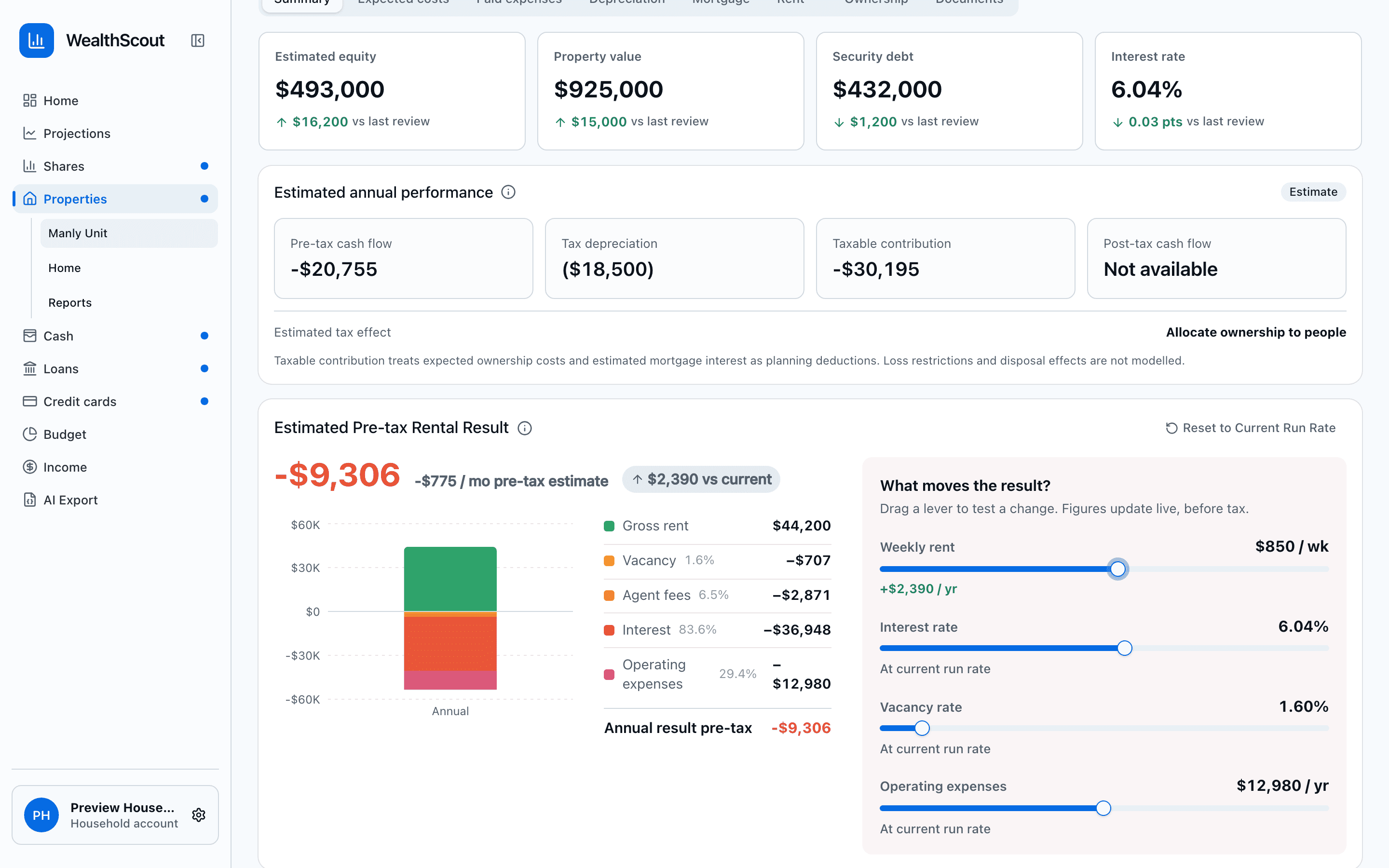Click the Tax depreciation card
Image resolution: width=1389 pixels, height=868 pixels.
pos(674,258)
